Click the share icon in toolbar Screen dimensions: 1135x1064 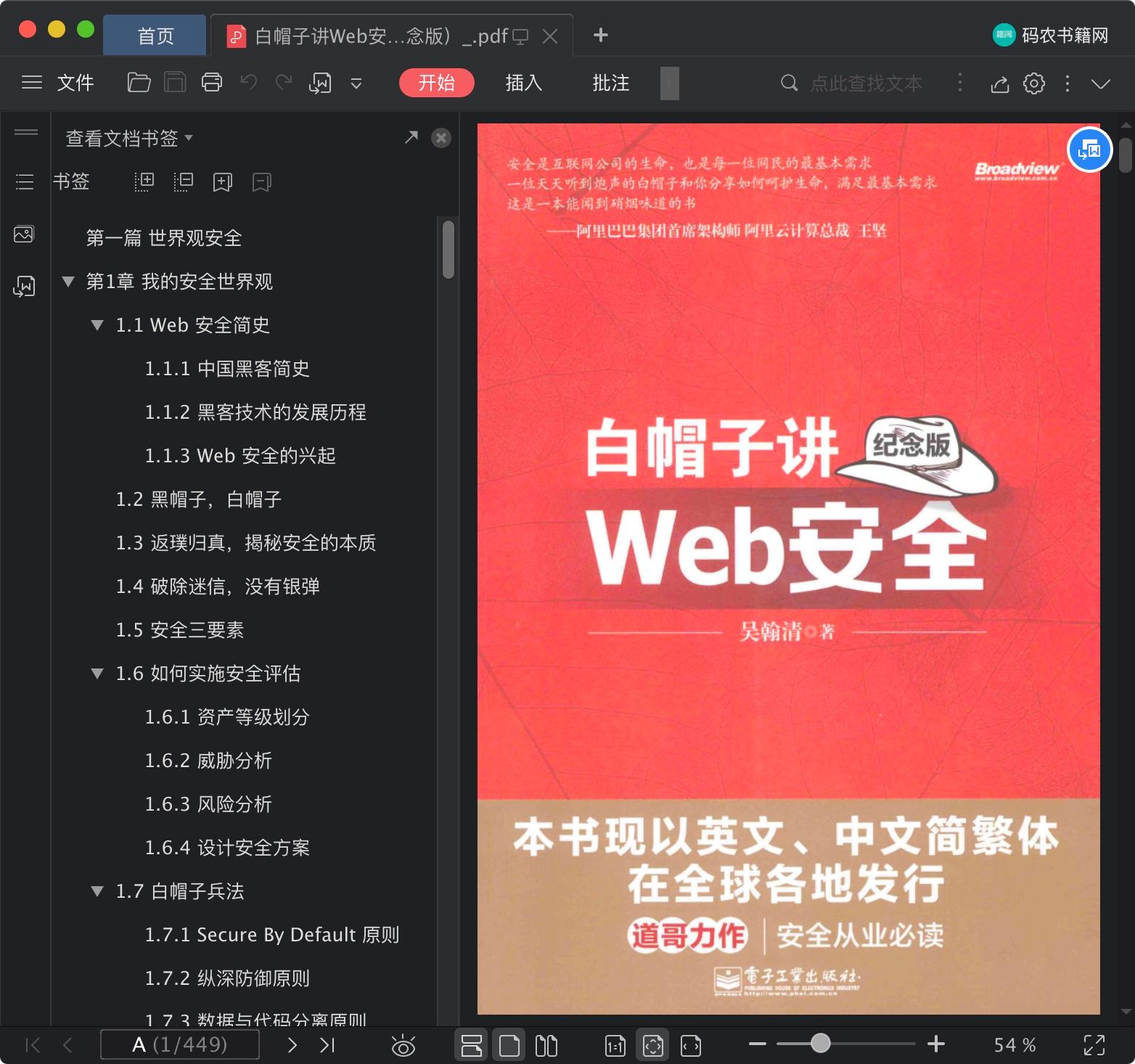pos(1000,84)
